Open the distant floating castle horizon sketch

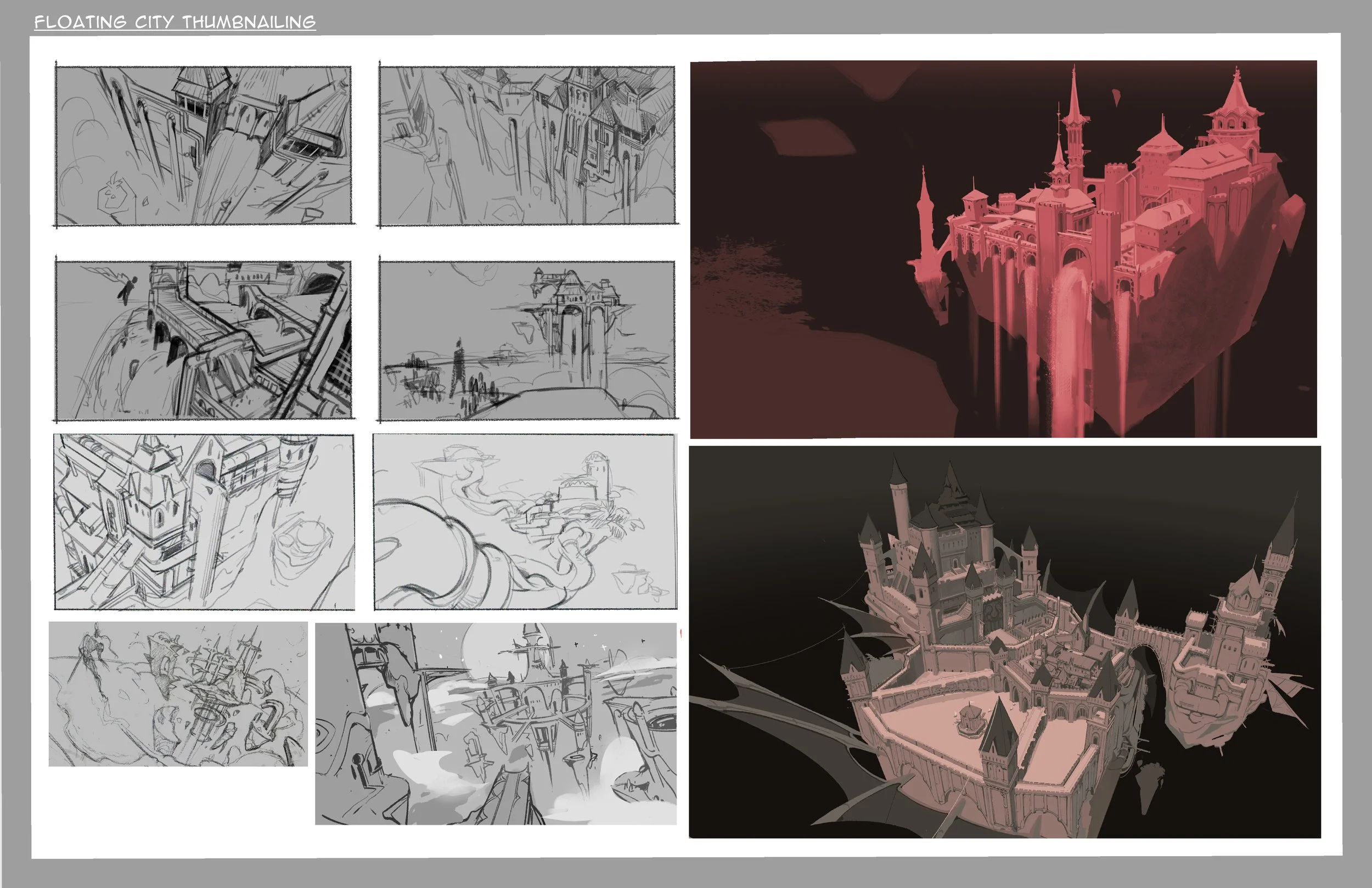coord(526,340)
